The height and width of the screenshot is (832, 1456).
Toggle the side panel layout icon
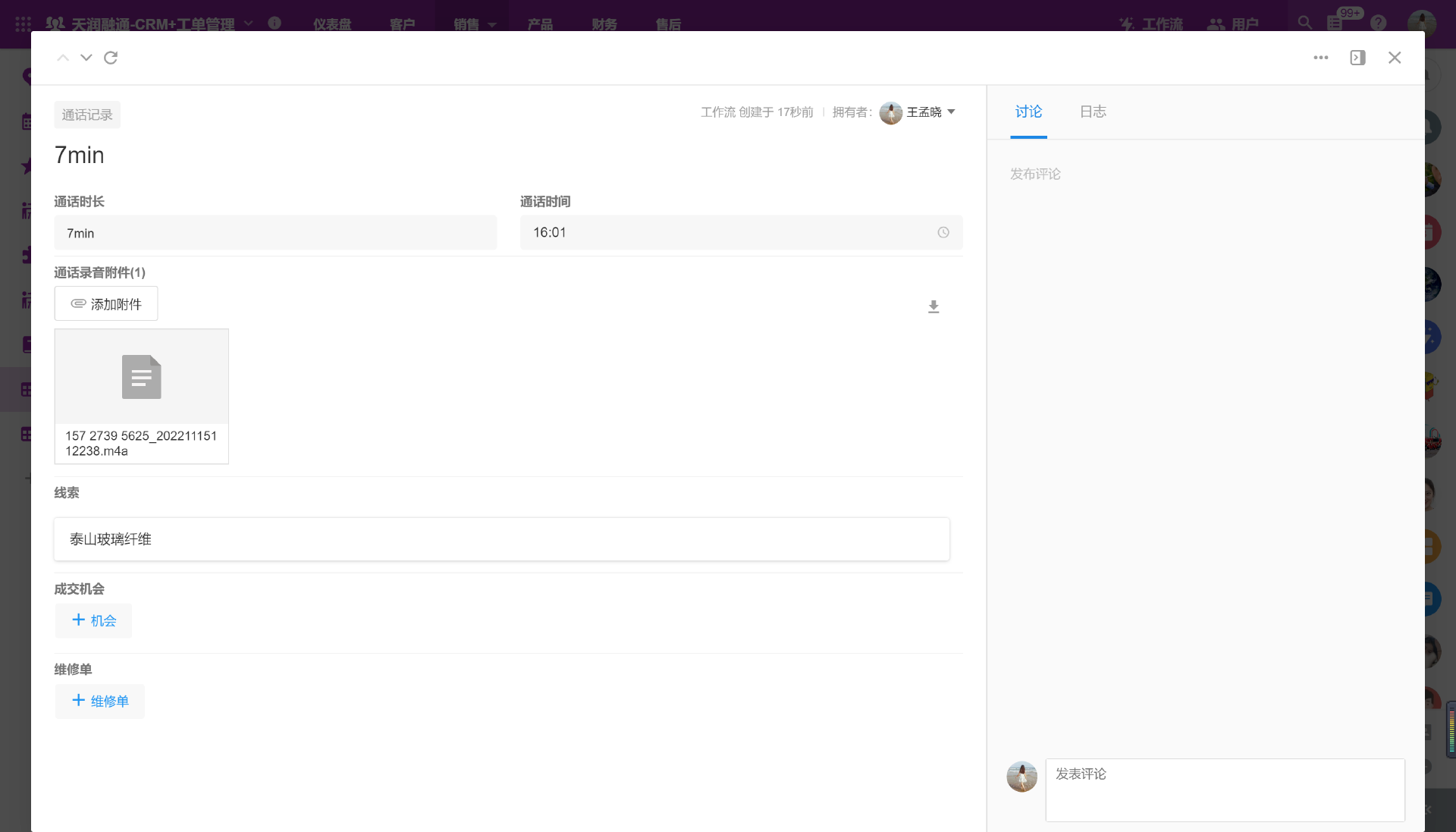pos(1357,58)
